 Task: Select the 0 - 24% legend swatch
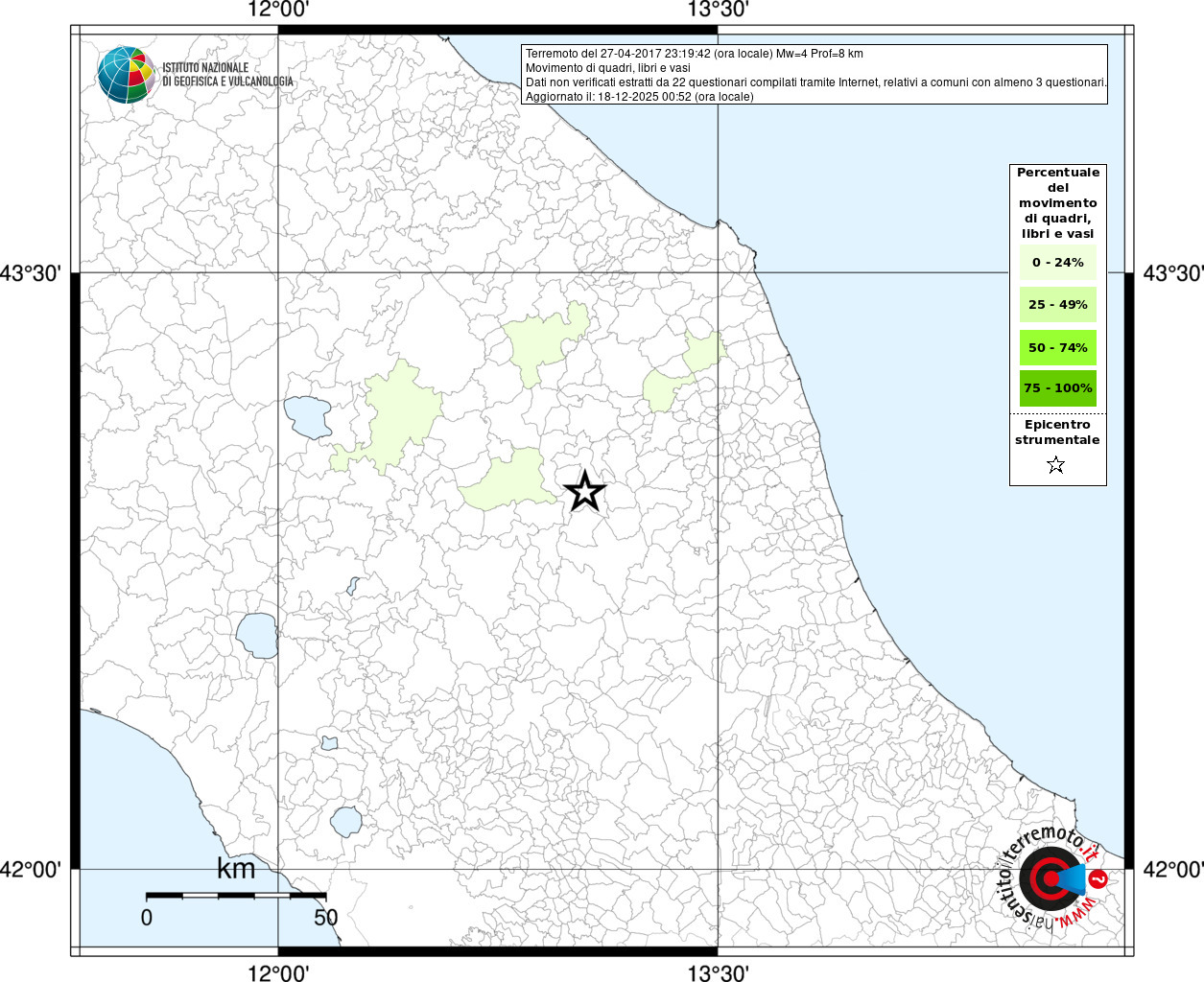[x=1058, y=263]
